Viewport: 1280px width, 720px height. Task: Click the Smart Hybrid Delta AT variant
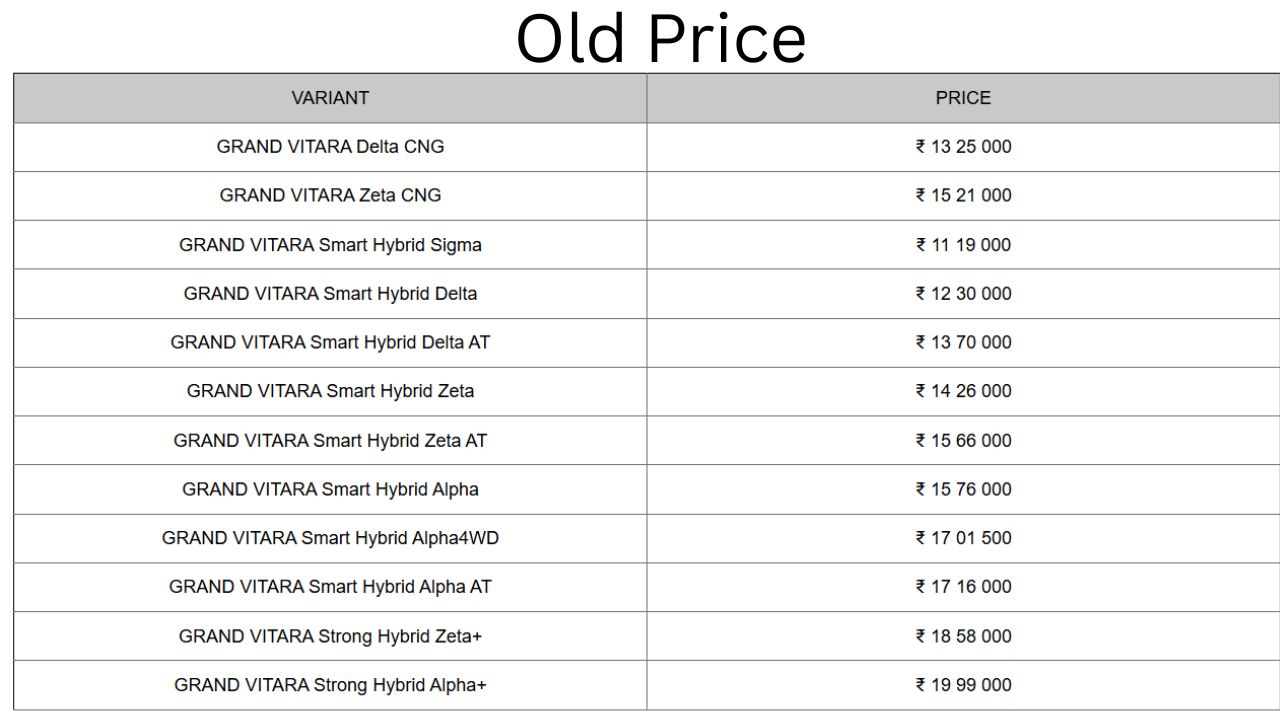coord(330,343)
